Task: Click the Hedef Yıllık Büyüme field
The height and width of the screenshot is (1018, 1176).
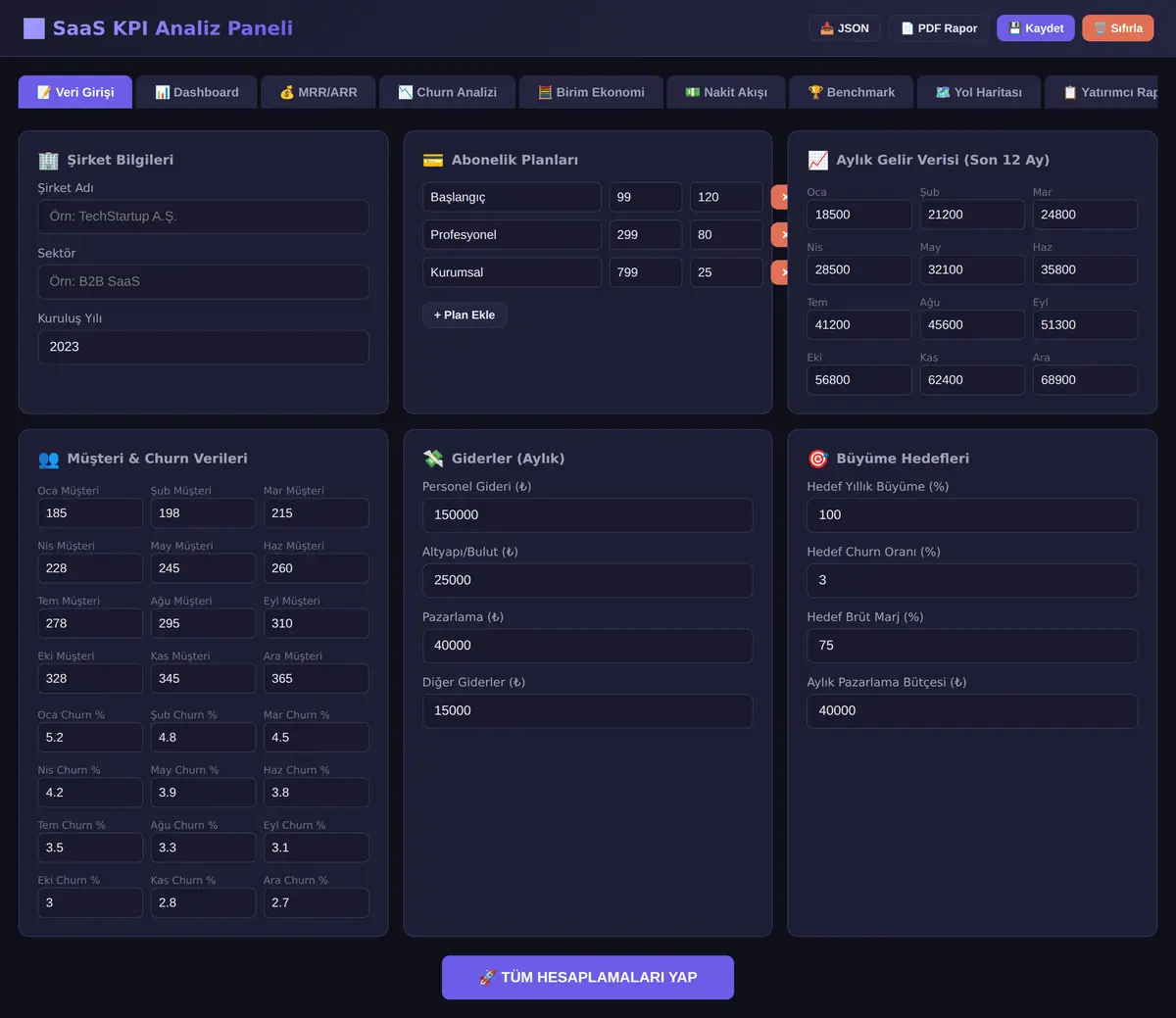Action: click(972, 515)
